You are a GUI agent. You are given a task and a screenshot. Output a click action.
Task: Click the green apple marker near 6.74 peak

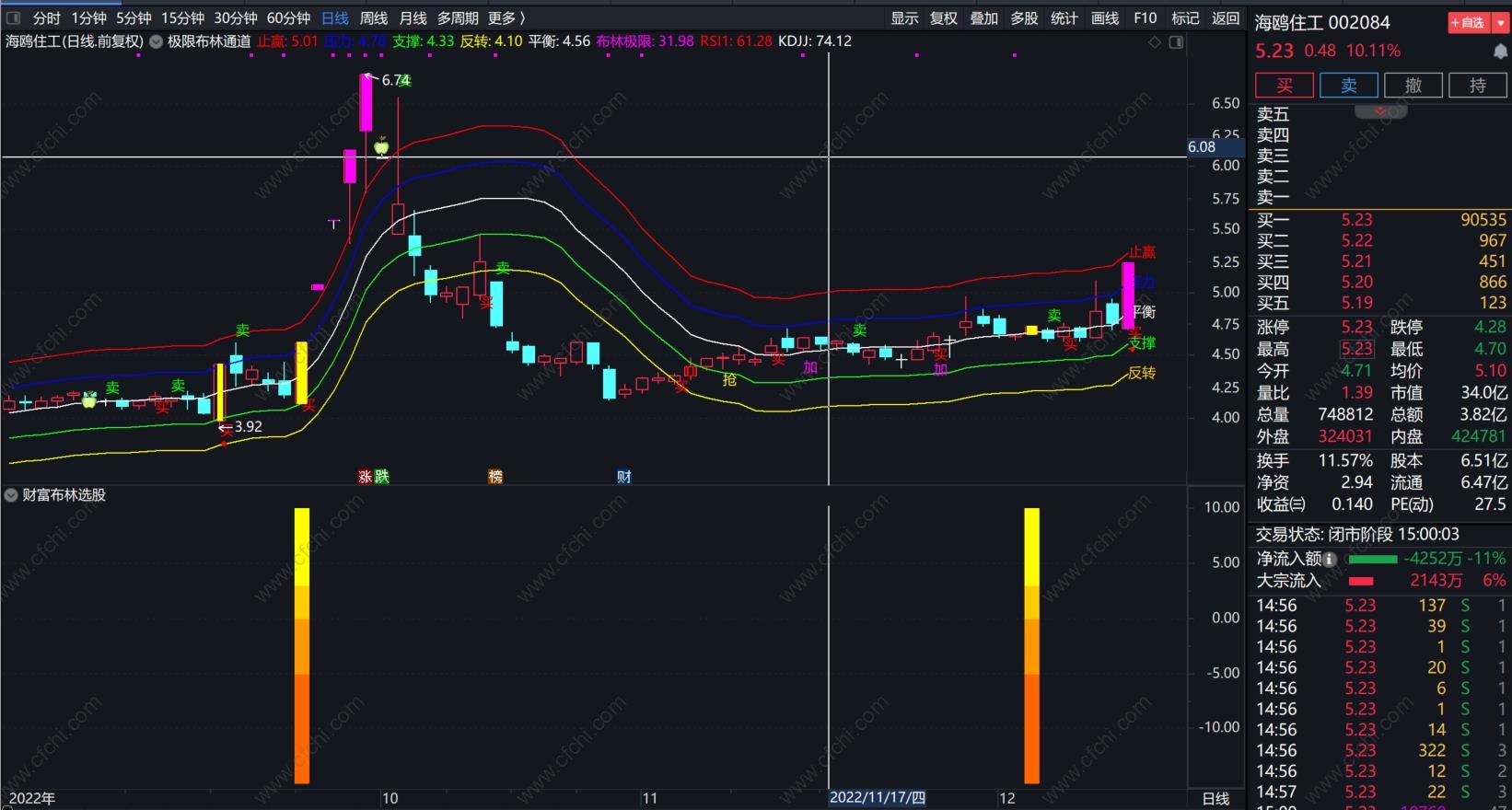(381, 145)
